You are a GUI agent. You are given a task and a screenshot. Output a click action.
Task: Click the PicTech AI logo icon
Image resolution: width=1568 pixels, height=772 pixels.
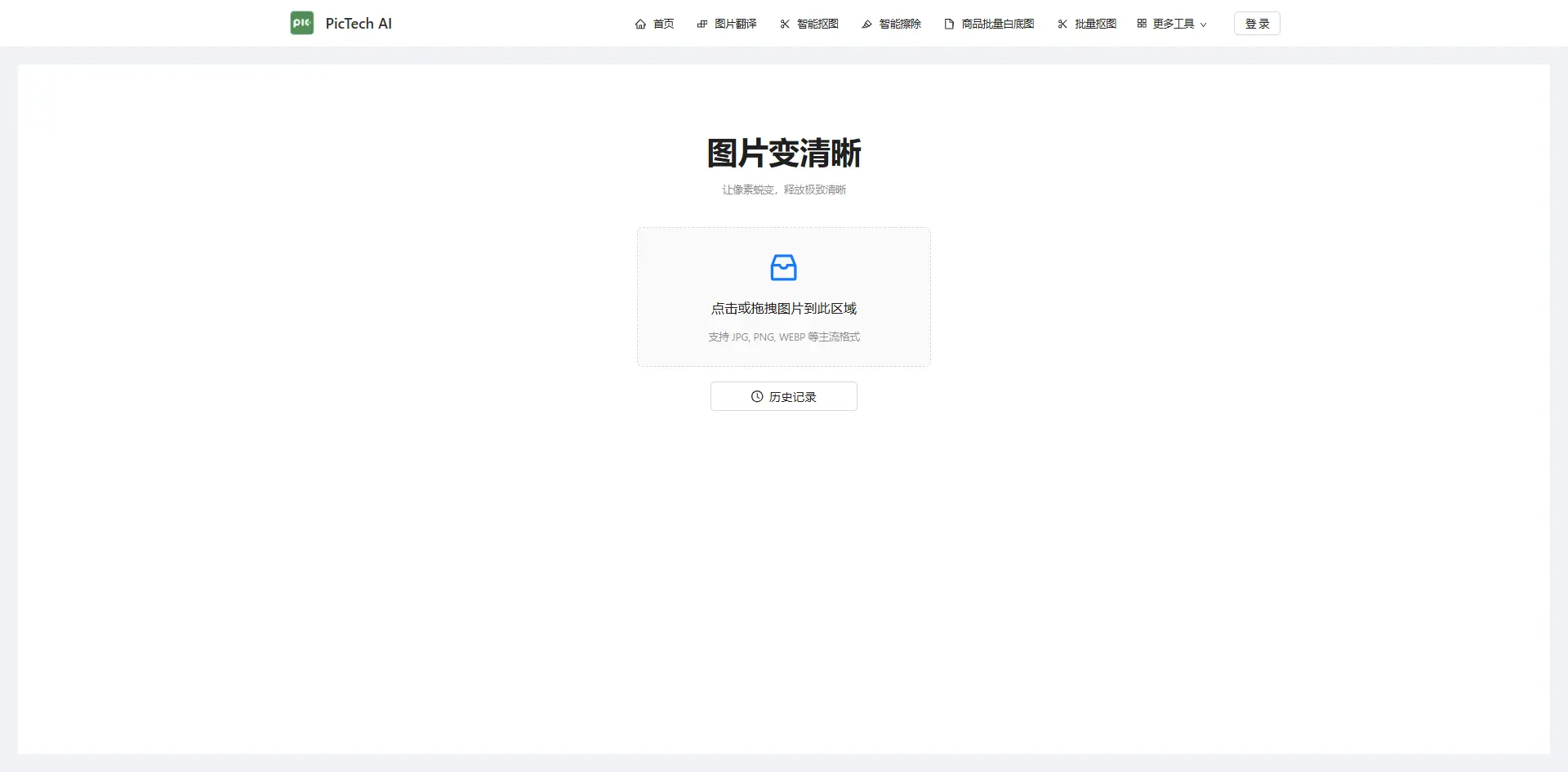coord(301,23)
